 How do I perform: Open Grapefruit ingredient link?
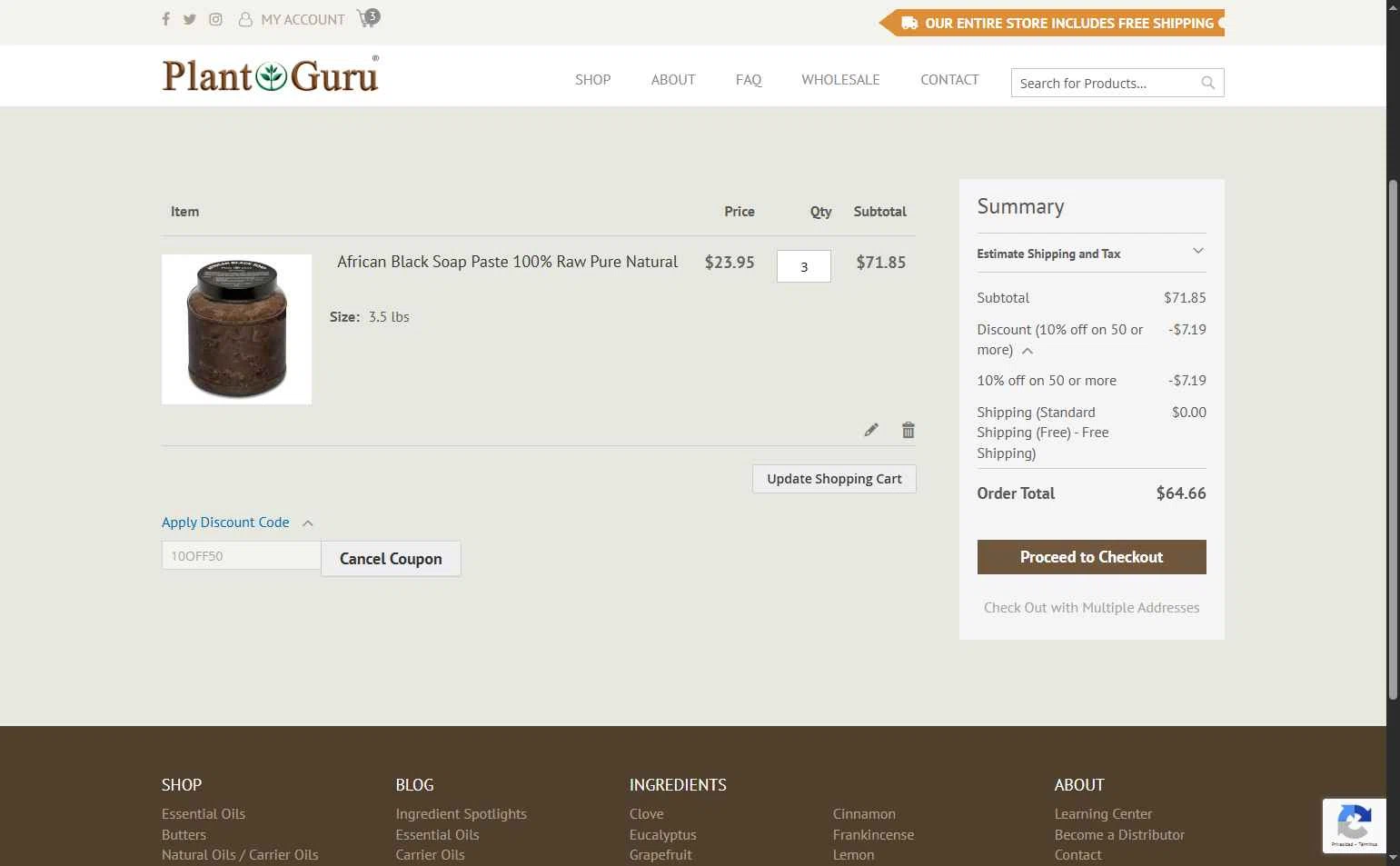[x=660, y=855]
